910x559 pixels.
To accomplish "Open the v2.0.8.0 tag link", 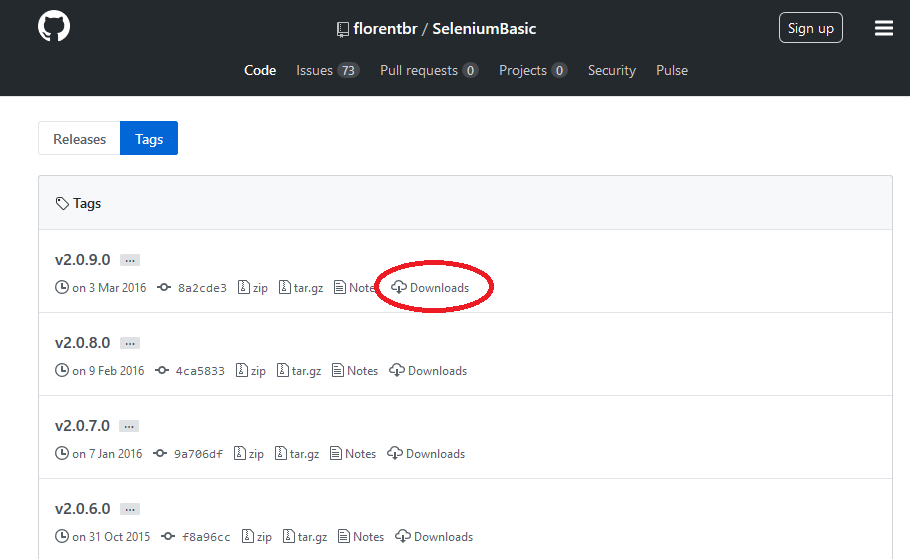I will click(82, 342).
